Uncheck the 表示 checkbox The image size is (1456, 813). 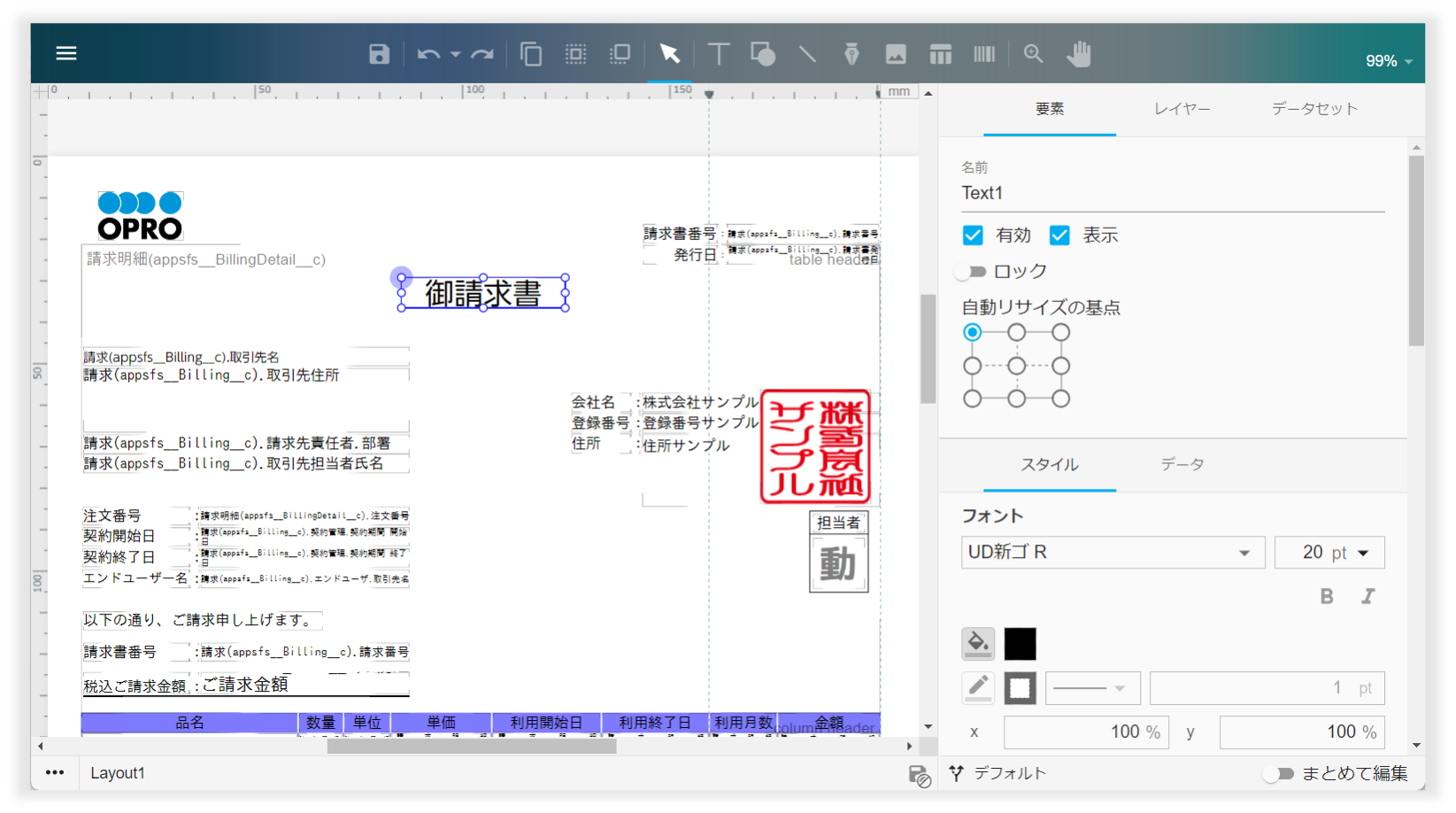coord(1059,236)
